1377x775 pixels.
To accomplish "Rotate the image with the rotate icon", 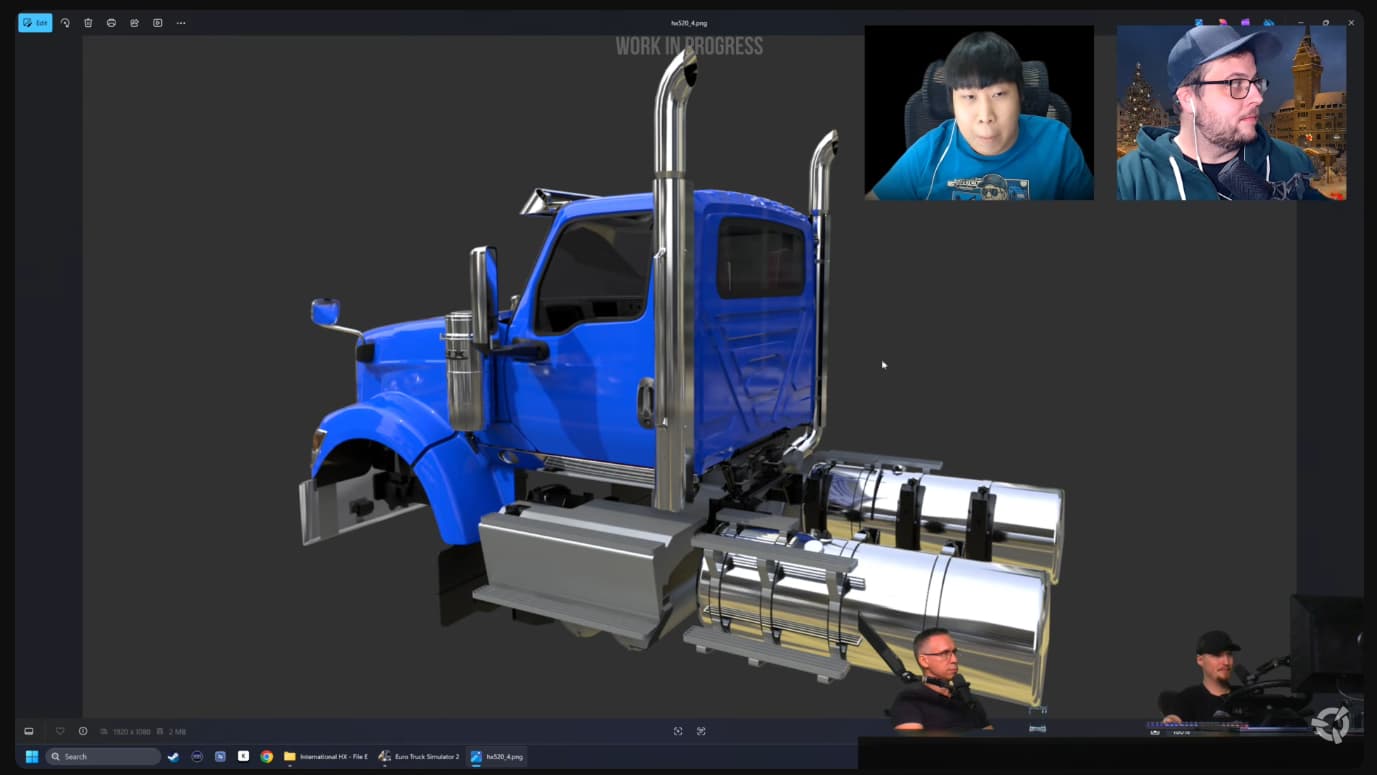I will coord(65,23).
